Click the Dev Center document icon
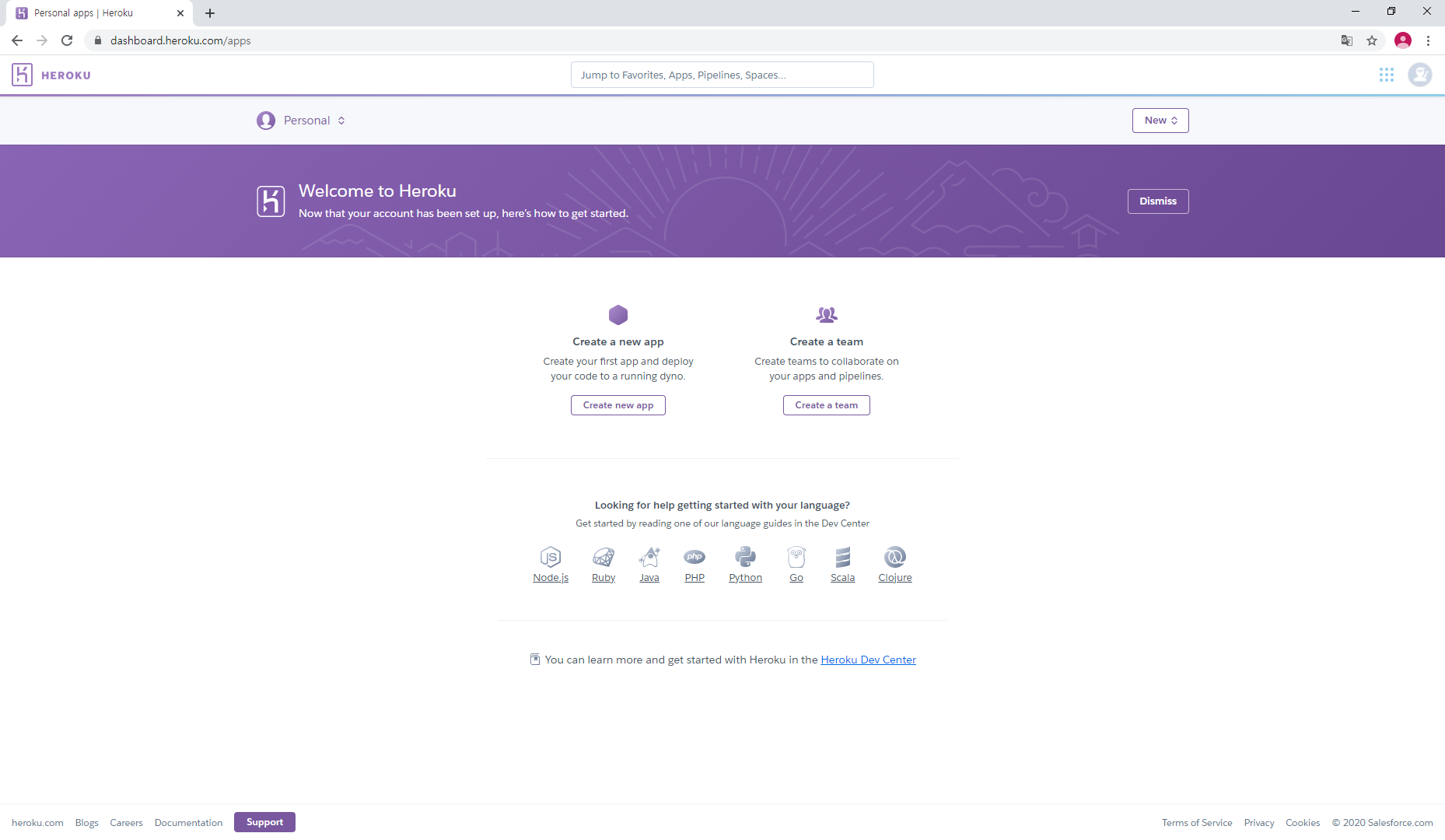 tap(535, 660)
